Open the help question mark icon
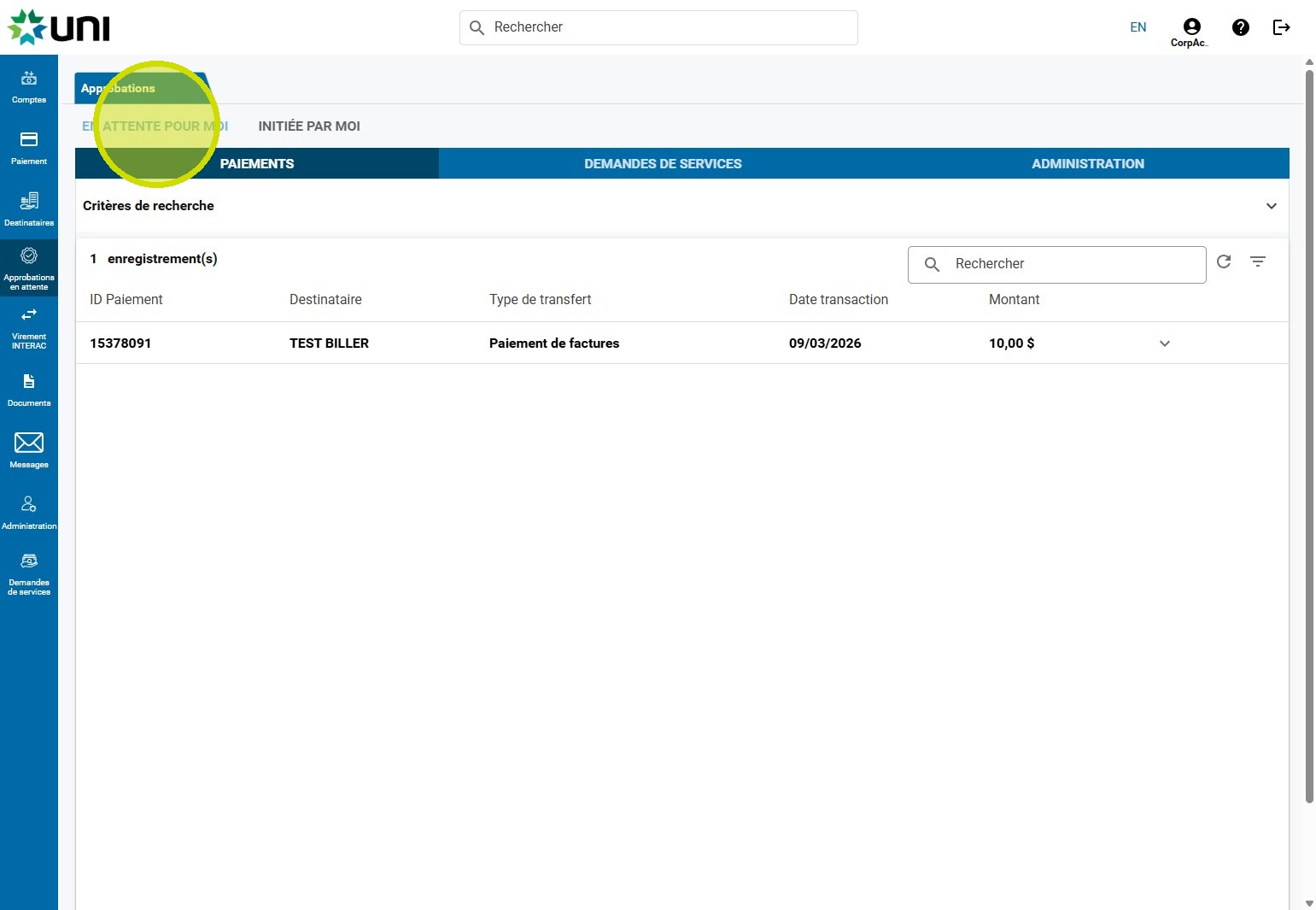 1241,27
